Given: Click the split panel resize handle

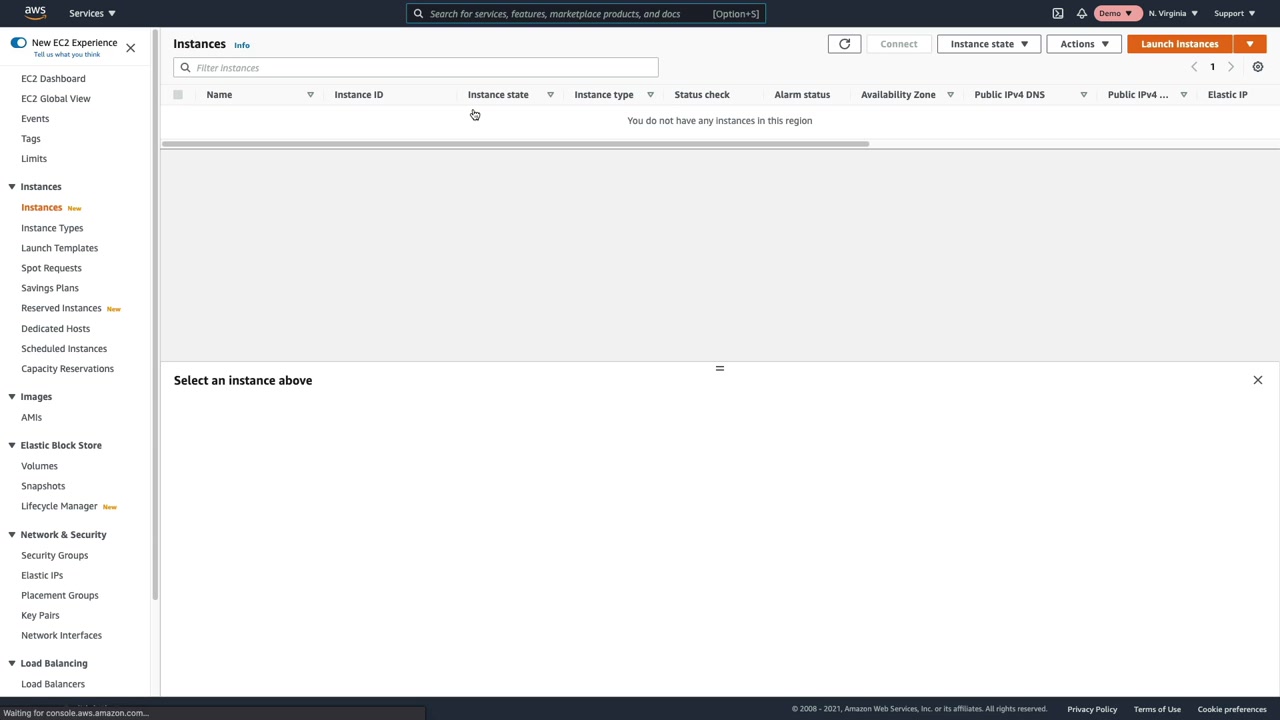Looking at the screenshot, I should (x=719, y=368).
